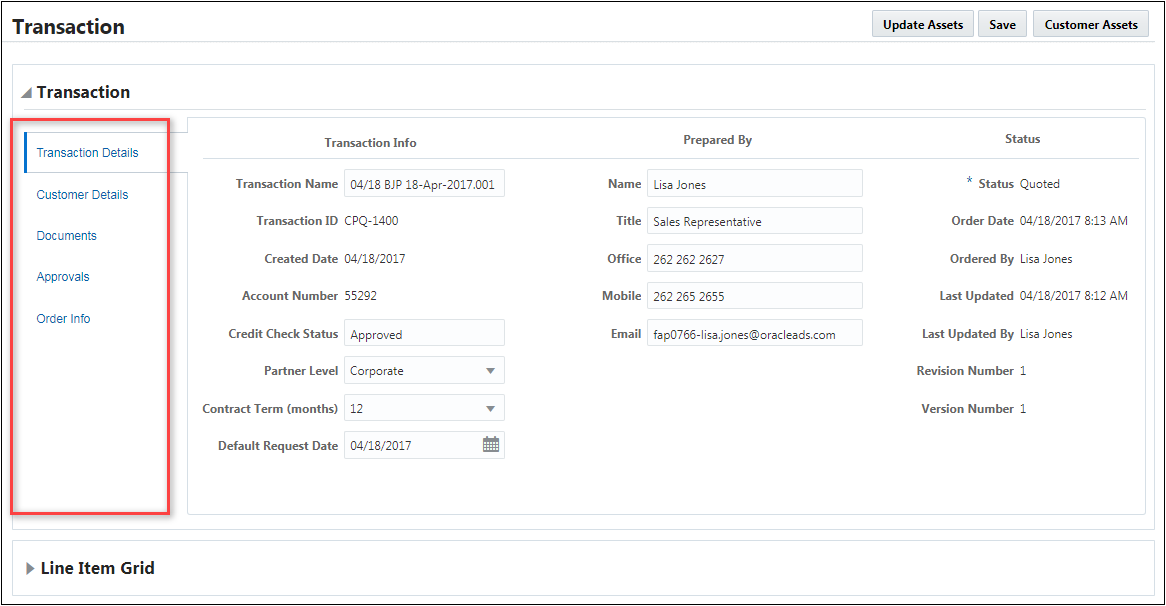Click the Title field showing Sales Representative

(x=755, y=221)
